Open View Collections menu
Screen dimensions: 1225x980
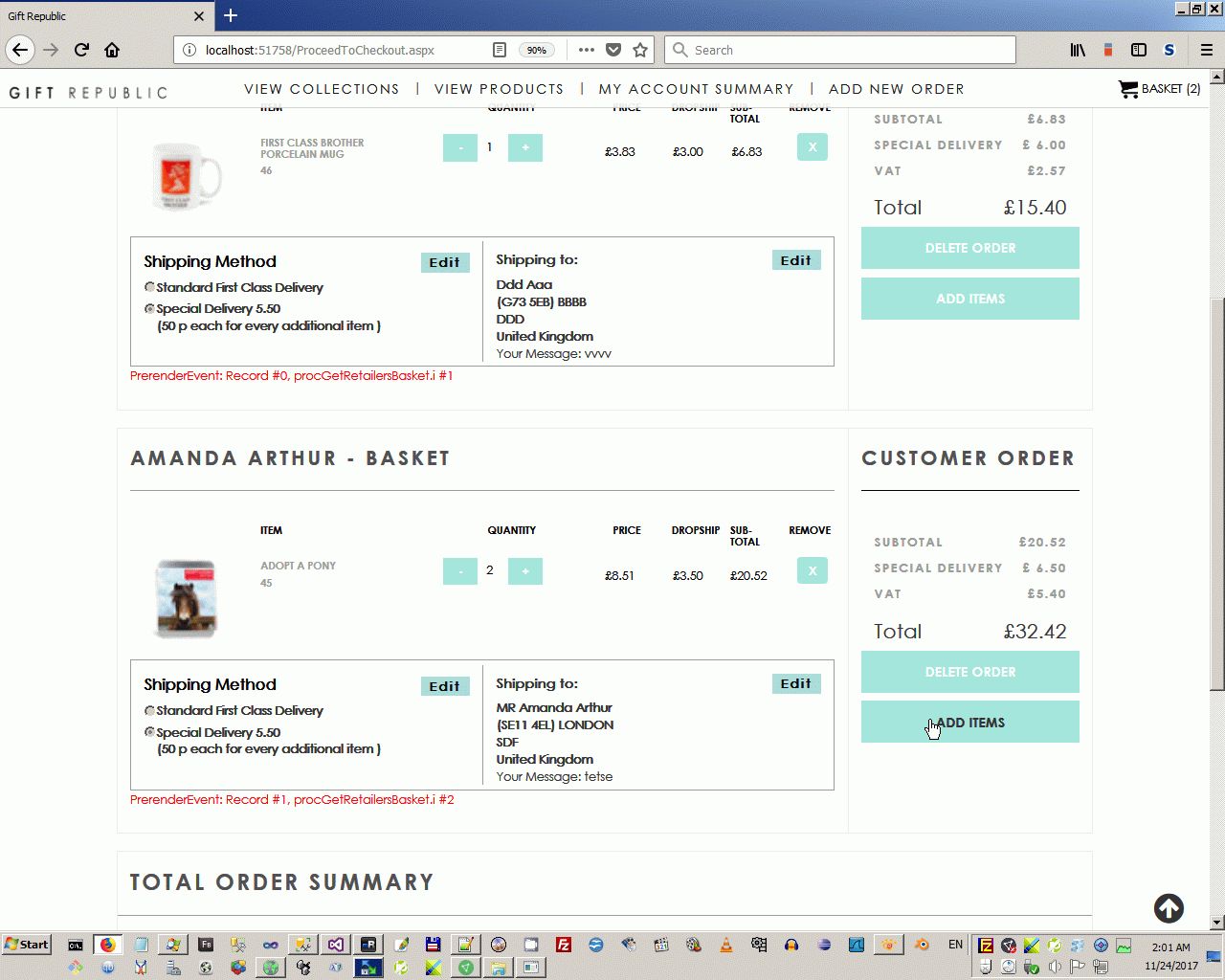(x=322, y=89)
